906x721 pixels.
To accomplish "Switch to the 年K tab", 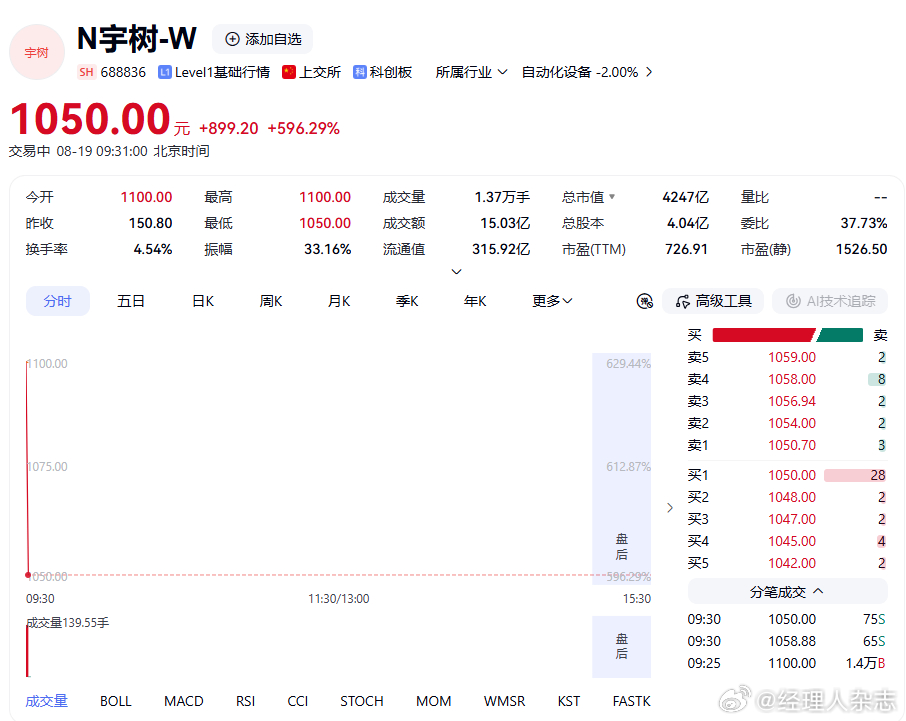I will tap(475, 301).
